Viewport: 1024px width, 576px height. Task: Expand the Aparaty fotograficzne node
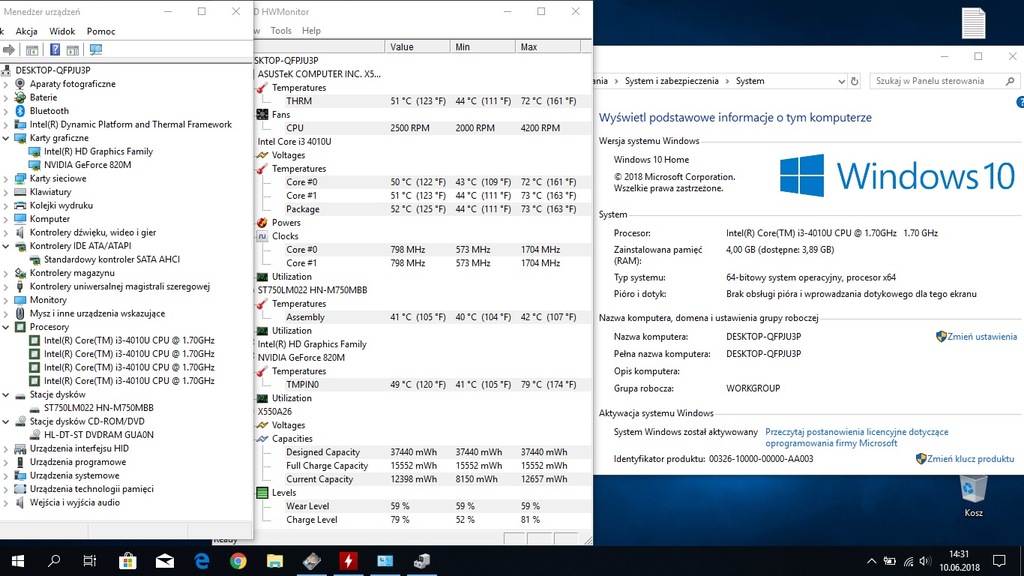pos(6,84)
